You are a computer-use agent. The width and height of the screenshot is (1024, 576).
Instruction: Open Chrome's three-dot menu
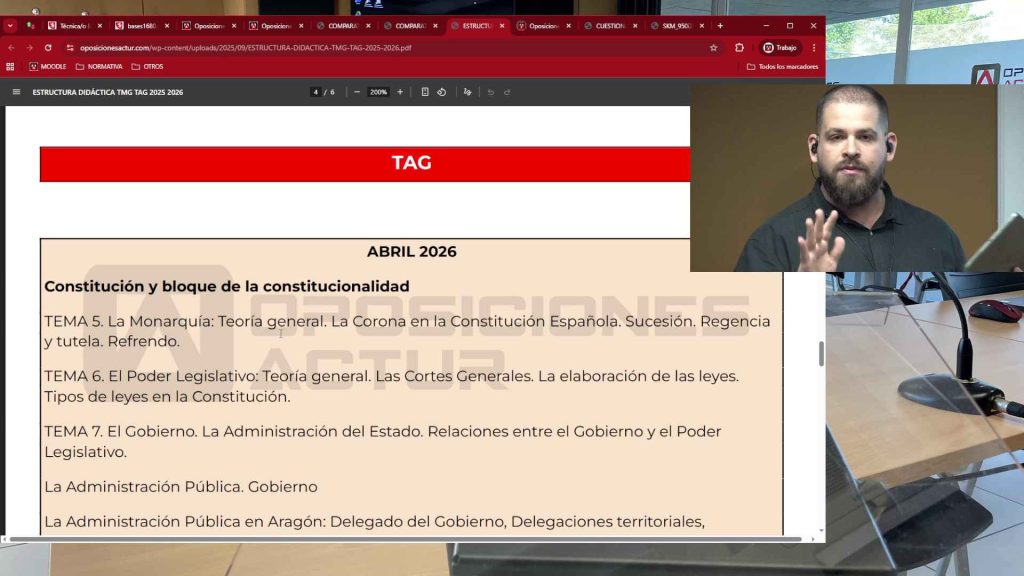[x=814, y=47]
